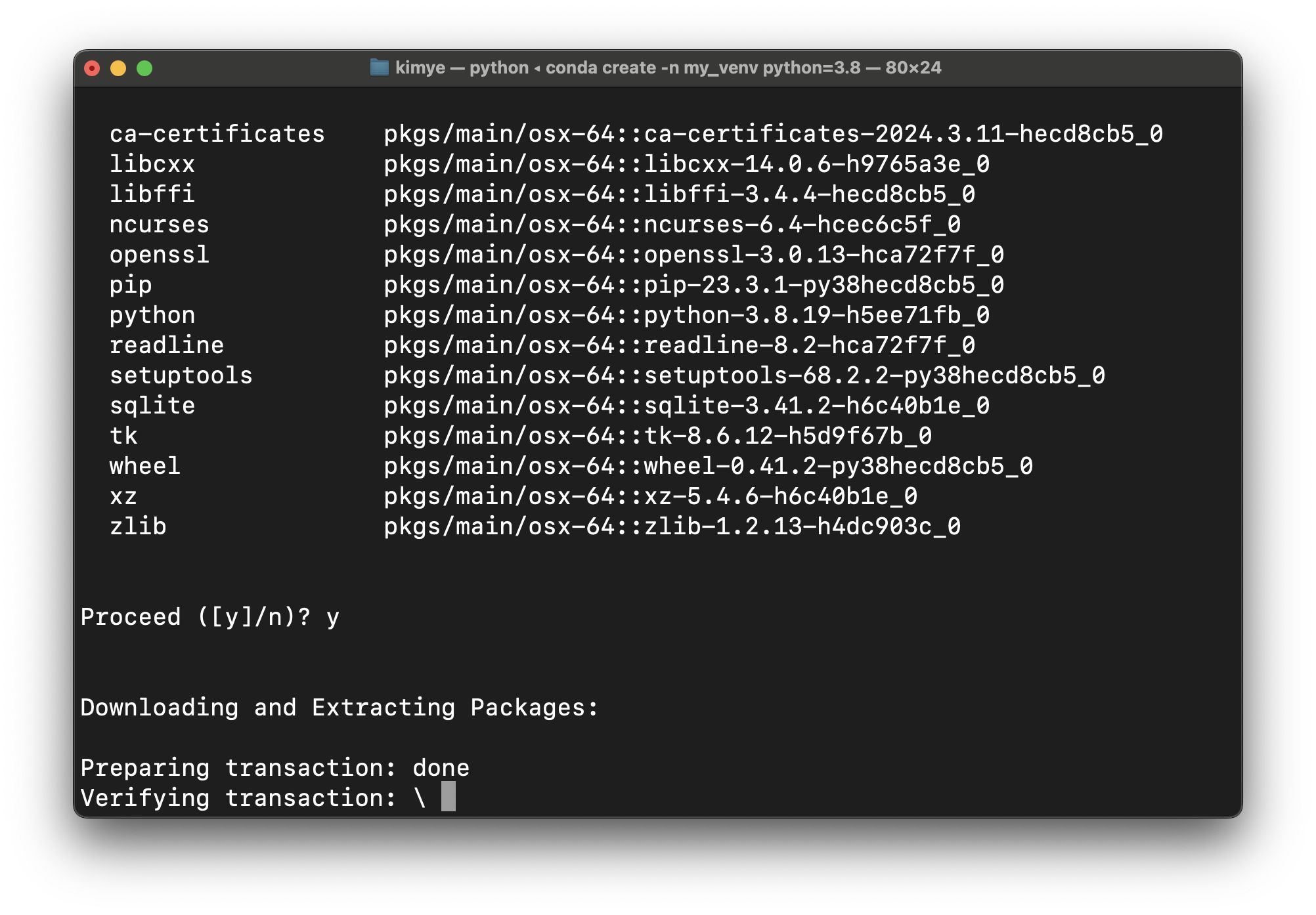Zoom the terminal using green button

click(x=144, y=68)
